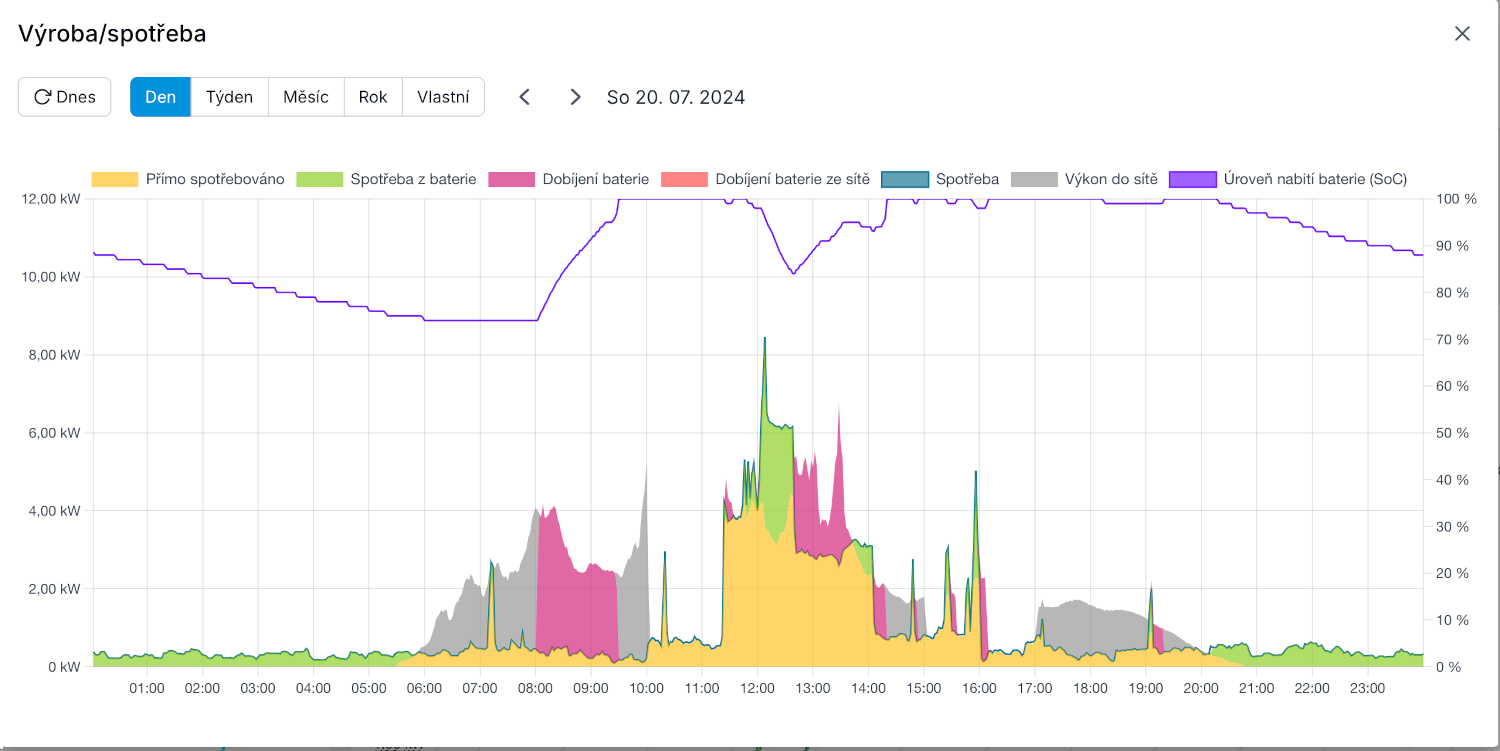Go to next day arrow
The image size is (1500, 751).
[575, 97]
